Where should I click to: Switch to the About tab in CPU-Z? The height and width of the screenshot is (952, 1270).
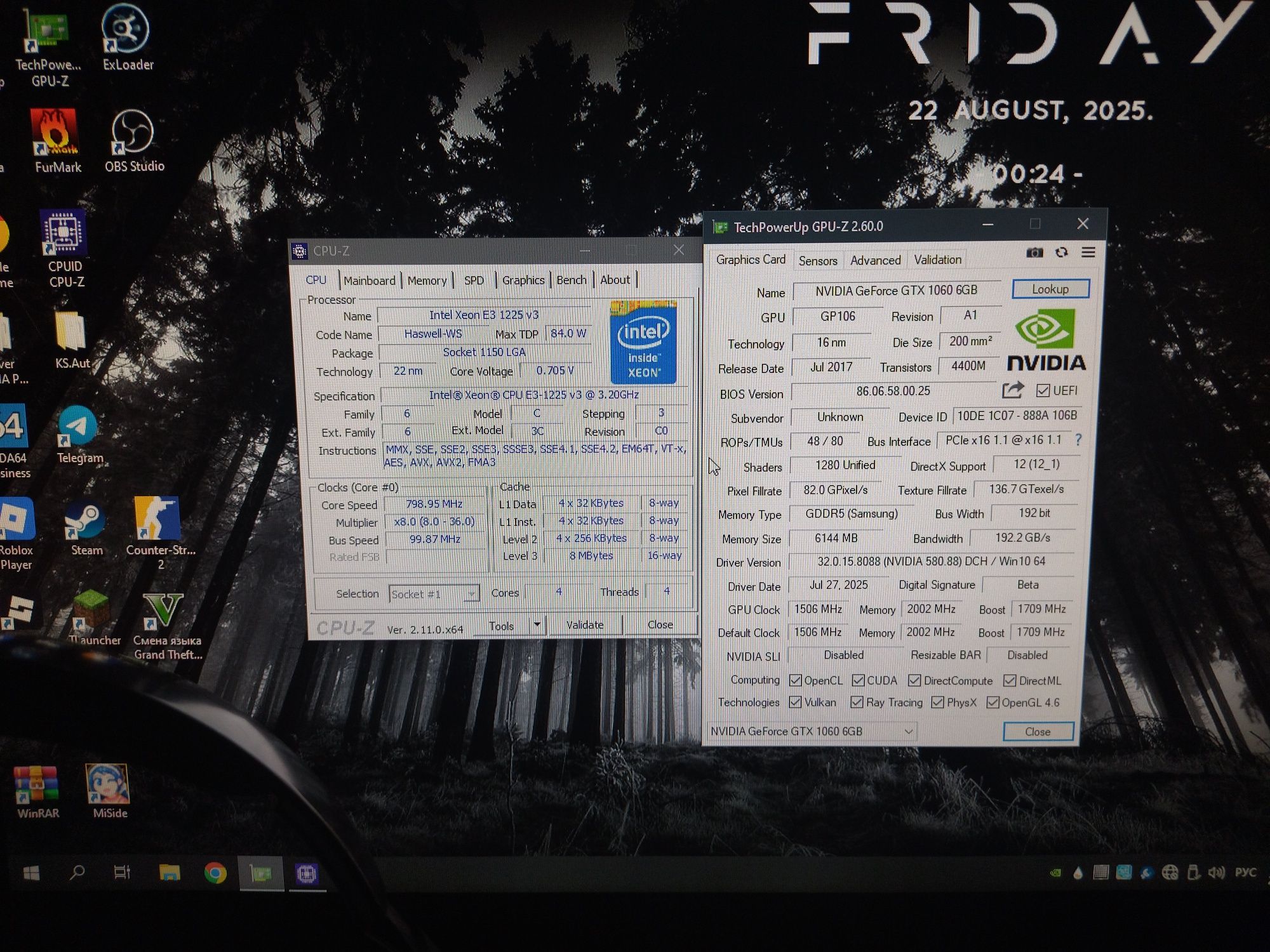tap(615, 279)
